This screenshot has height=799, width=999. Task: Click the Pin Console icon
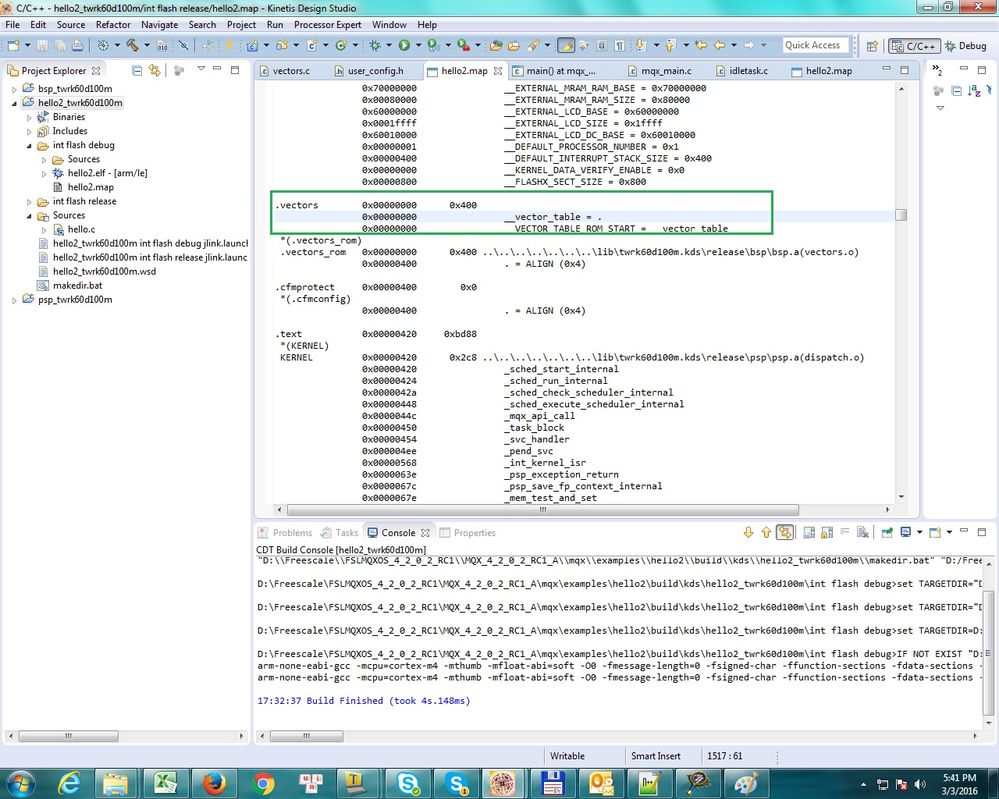(x=887, y=533)
